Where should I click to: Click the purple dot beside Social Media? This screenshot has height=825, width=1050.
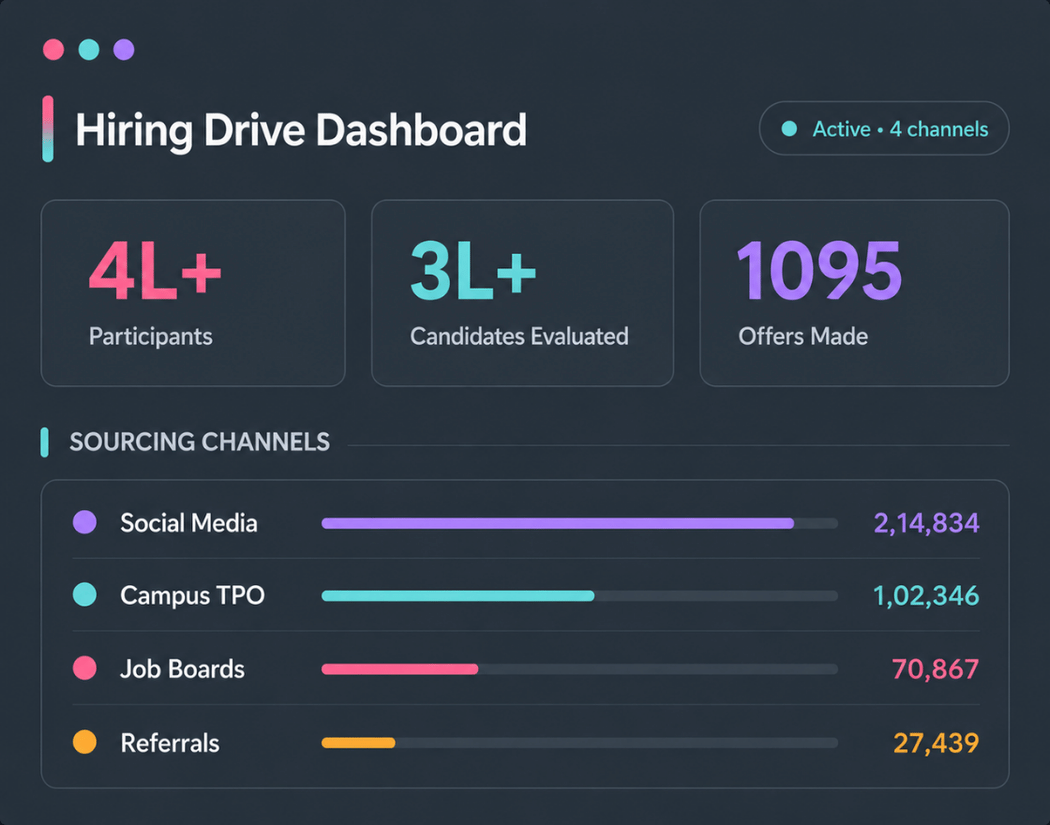(84, 522)
